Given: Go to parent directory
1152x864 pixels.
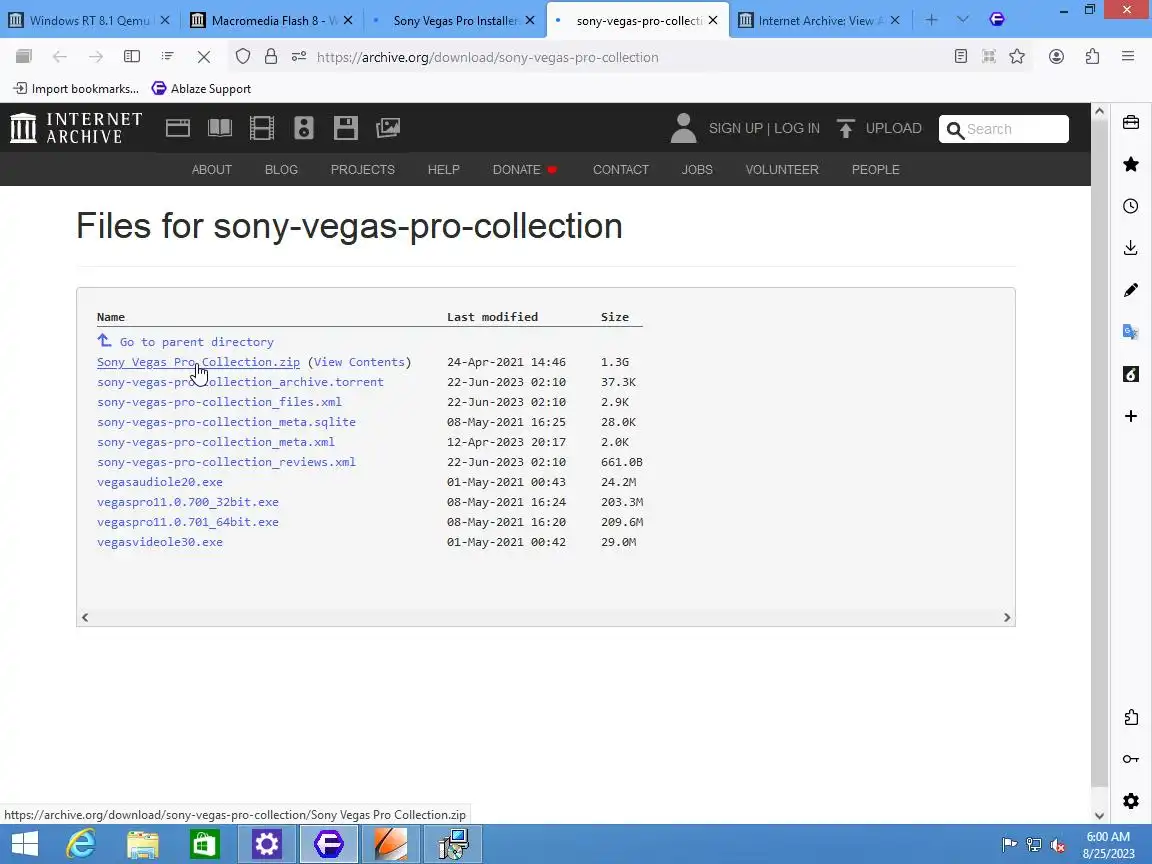Looking at the screenshot, I should (x=196, y=342).
